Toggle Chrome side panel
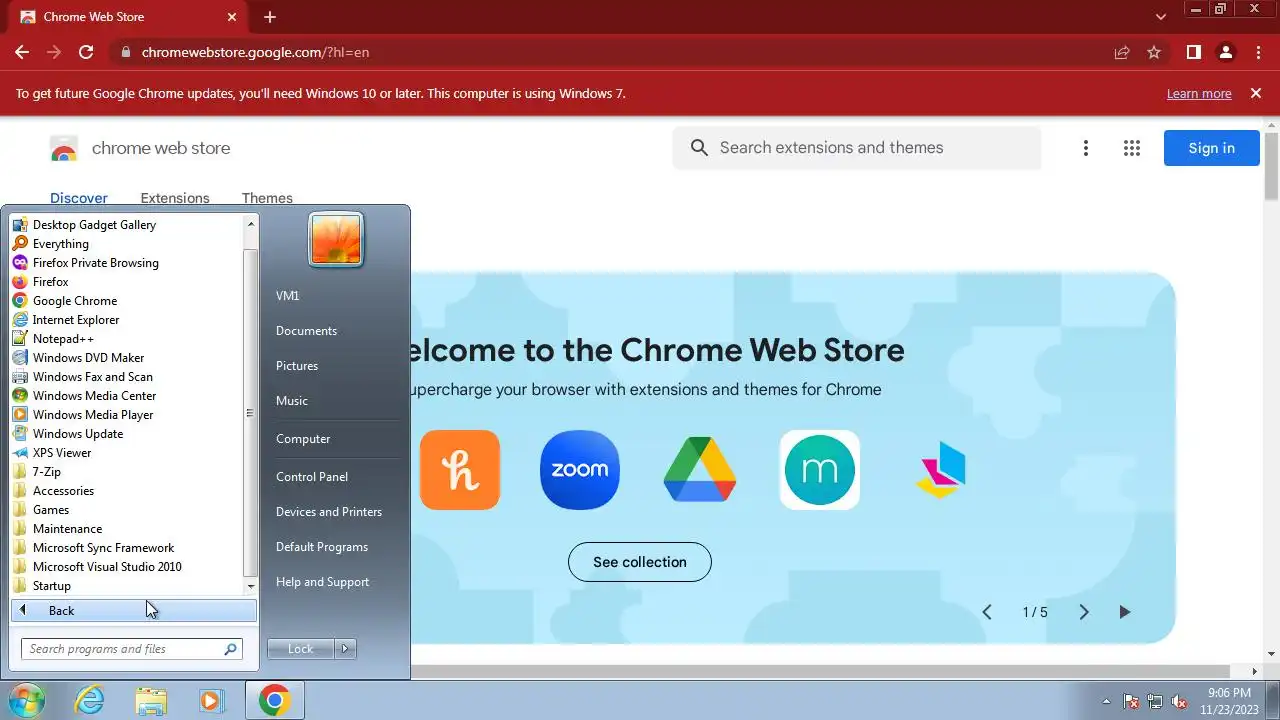This screenshot has width=1280, height=720. (x=1193, y=52)
